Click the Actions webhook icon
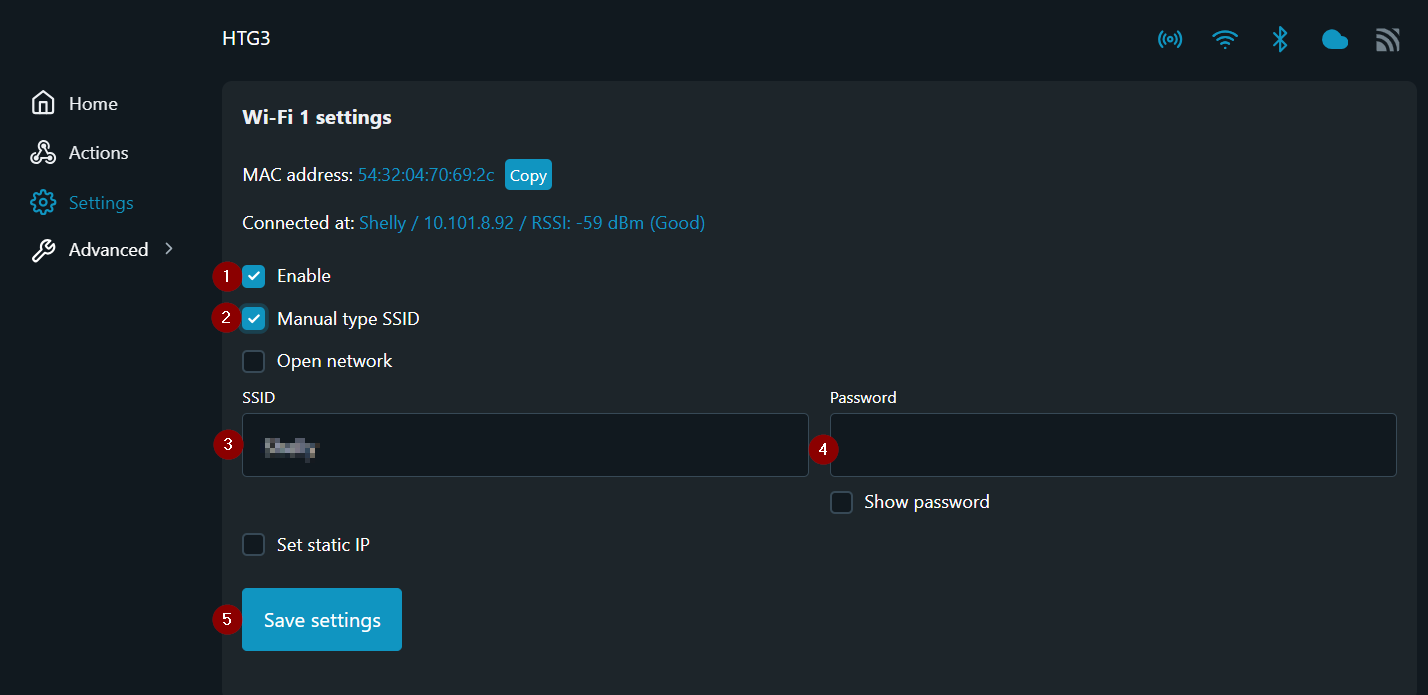Screen dimensions: 1428x695 pos(43,153)
